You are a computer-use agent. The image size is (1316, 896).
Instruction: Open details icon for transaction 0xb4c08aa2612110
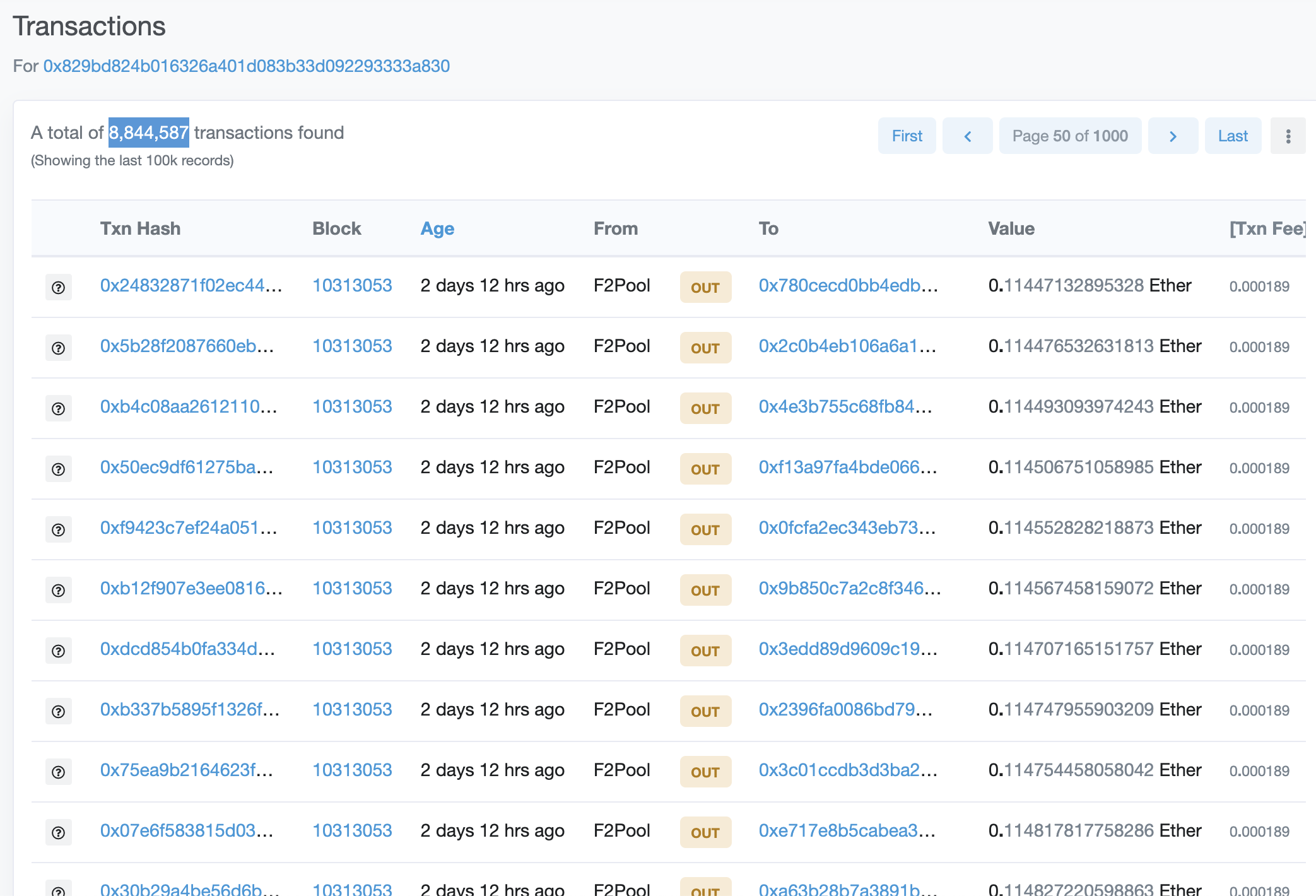[58, 408]
